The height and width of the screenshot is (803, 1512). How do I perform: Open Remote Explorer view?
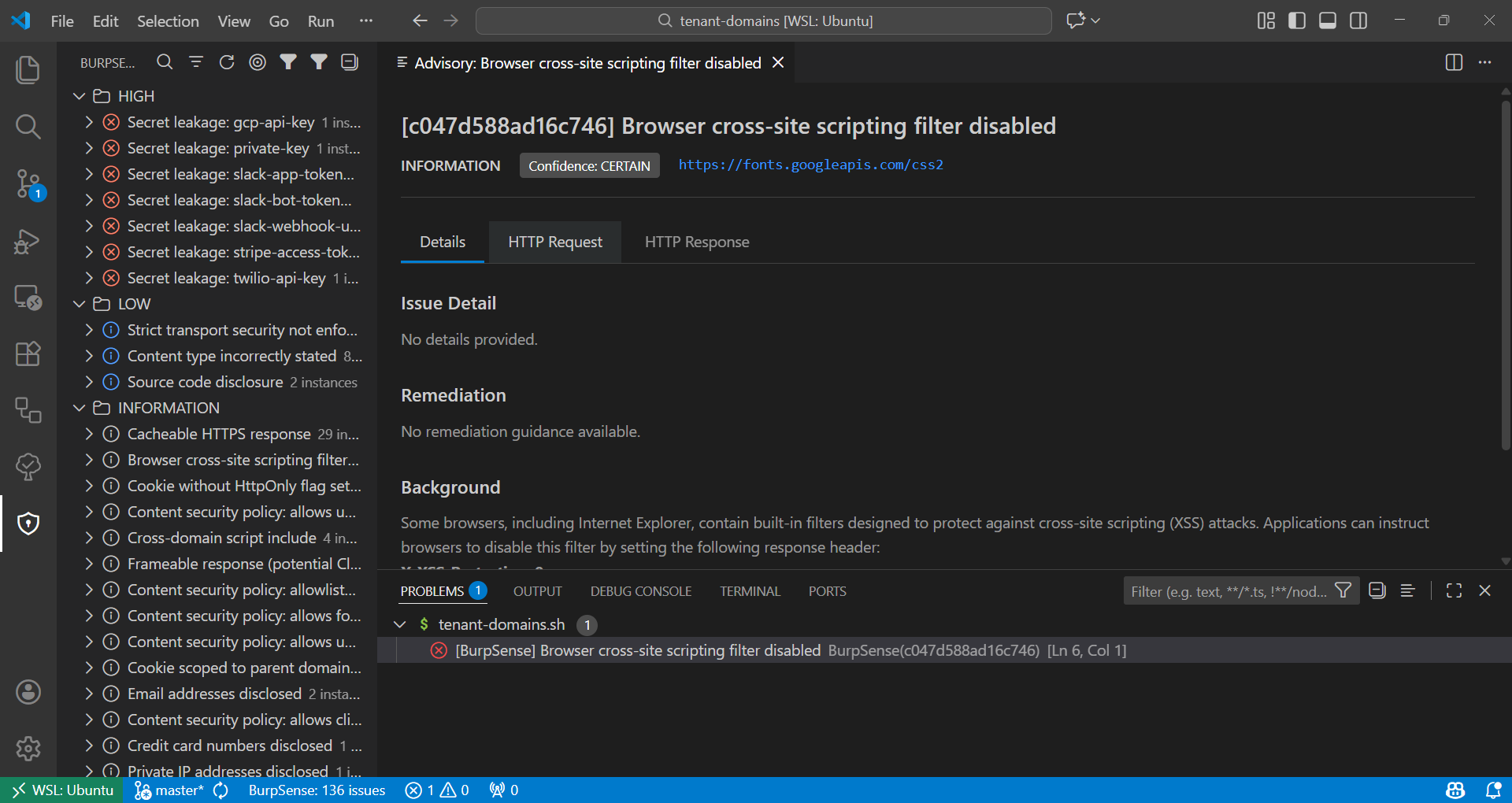click(x=28, y=297)
